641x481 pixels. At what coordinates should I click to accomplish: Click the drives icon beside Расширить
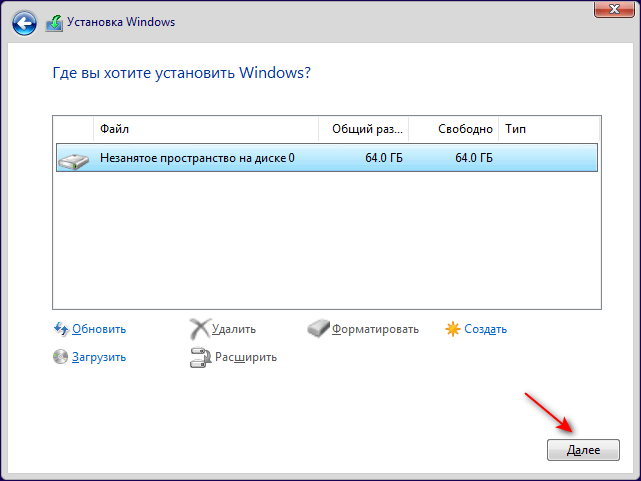tap(200, 357)
